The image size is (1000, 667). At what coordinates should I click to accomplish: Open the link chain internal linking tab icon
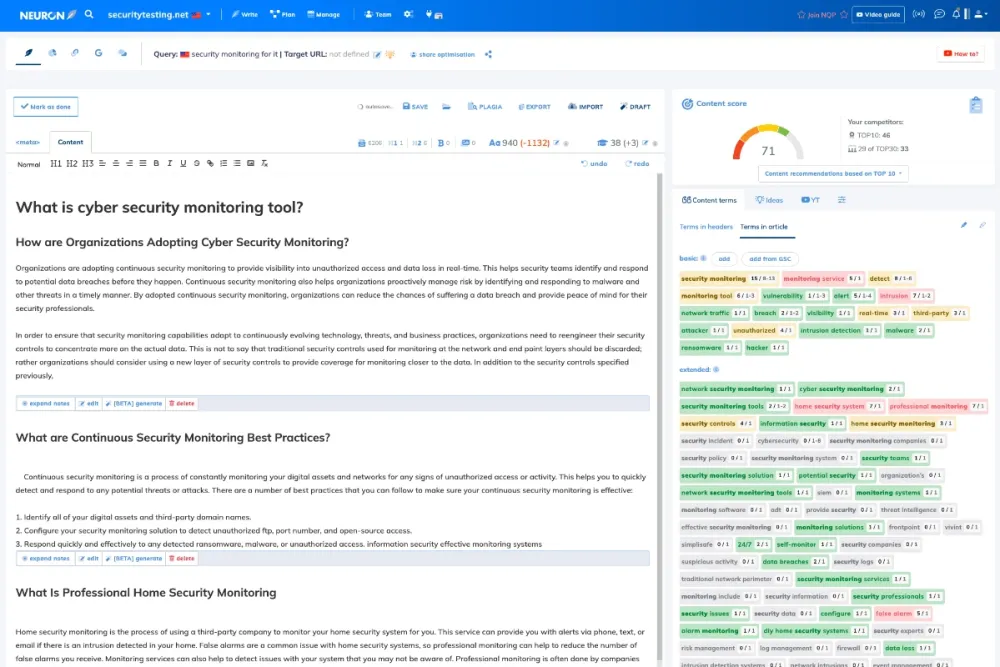75,53
